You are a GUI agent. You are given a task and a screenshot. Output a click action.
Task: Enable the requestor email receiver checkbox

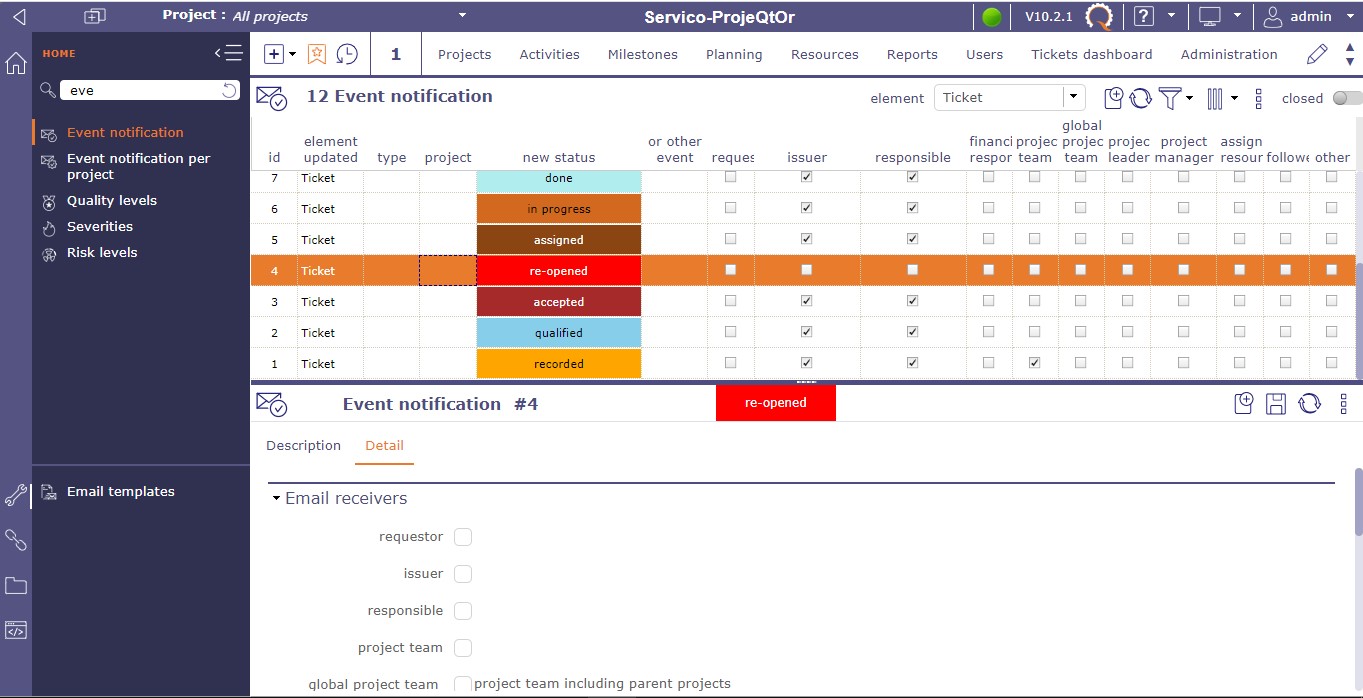[x=463, y=537]
